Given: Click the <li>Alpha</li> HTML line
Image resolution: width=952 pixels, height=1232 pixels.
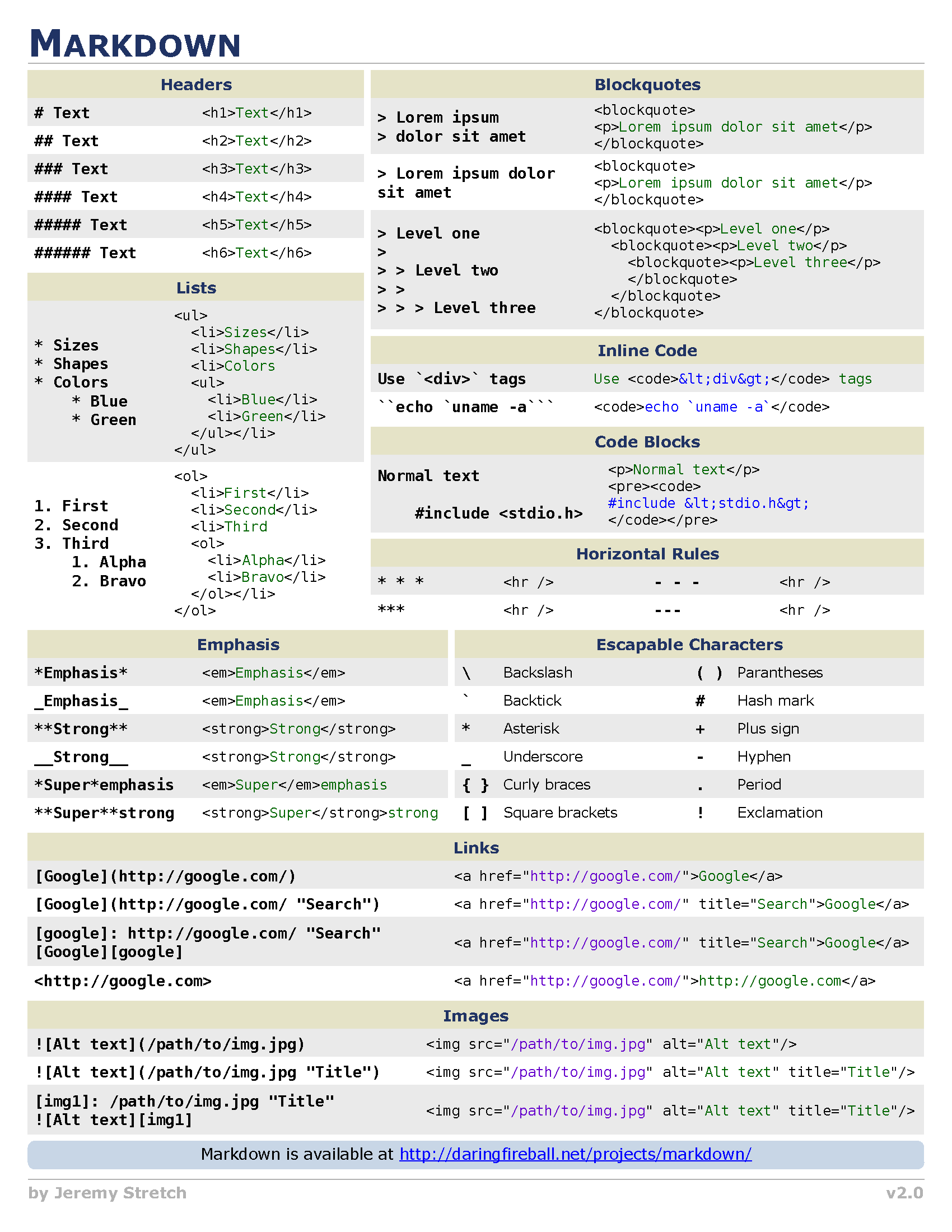Looking at the screenshot, I should 266,560.
